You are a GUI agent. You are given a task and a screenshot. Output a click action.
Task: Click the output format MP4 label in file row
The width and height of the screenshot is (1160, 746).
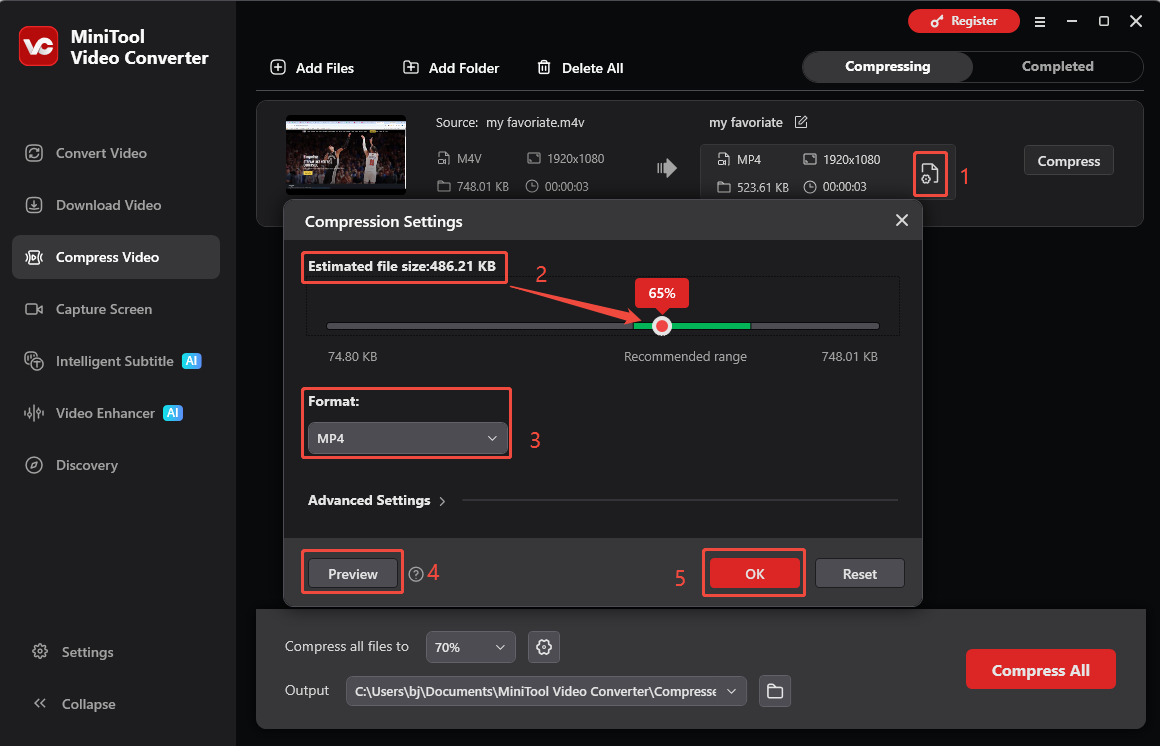(x=749, y=159)
